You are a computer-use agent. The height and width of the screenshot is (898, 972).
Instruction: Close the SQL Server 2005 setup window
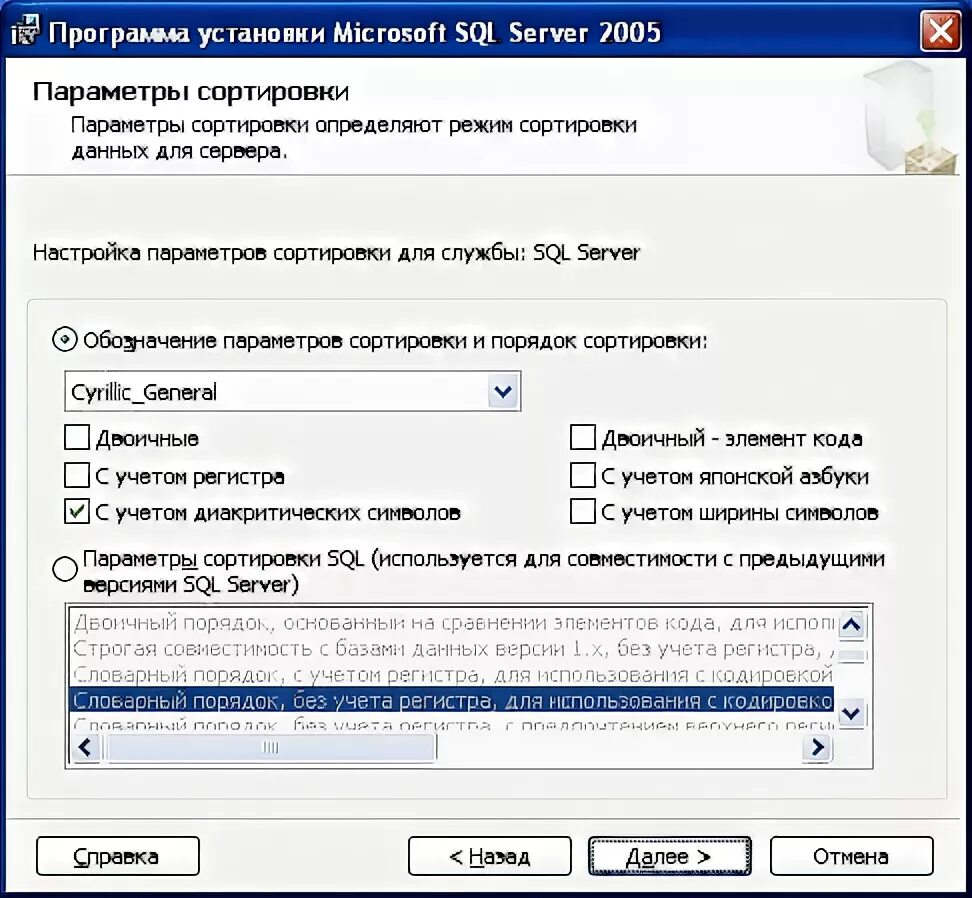(x=940, y=31)
